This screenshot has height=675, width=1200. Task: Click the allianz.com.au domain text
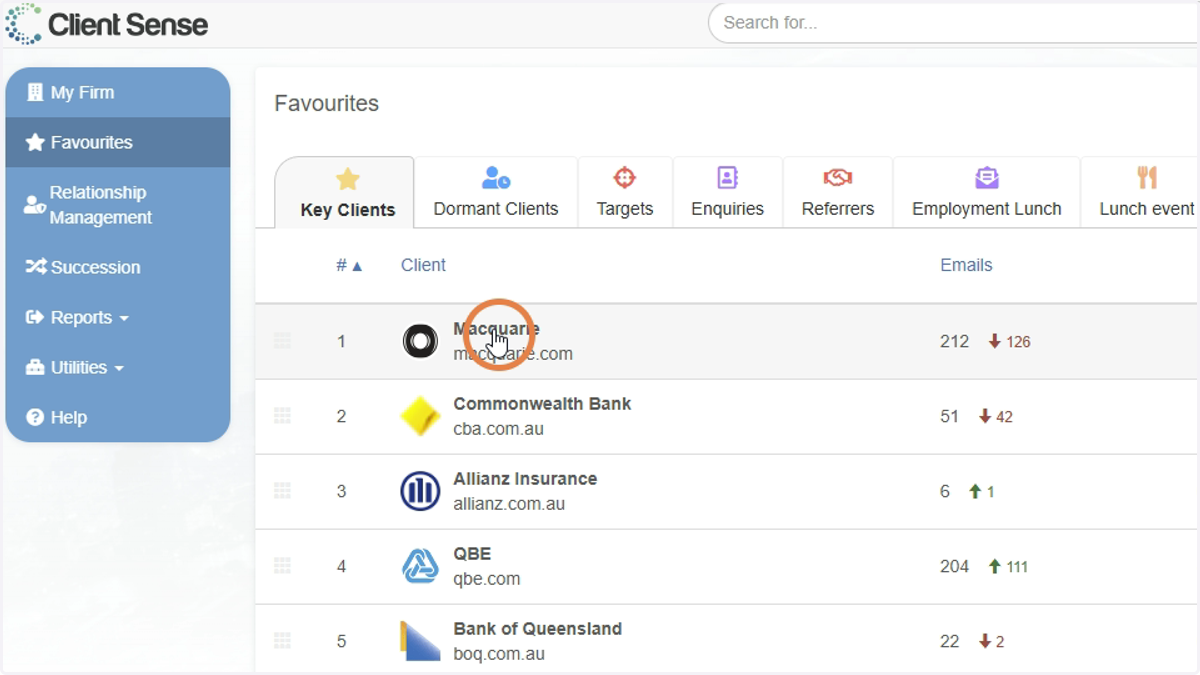(x=509, y=504)
